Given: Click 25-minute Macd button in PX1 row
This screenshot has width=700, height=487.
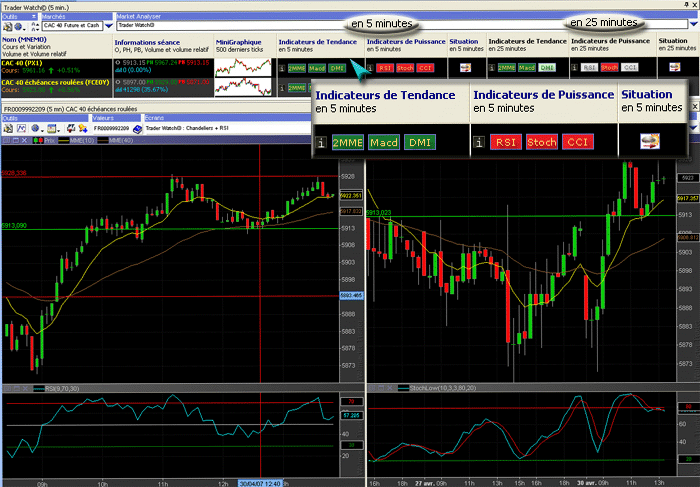Looking at the screenshot, I should 527,68.
